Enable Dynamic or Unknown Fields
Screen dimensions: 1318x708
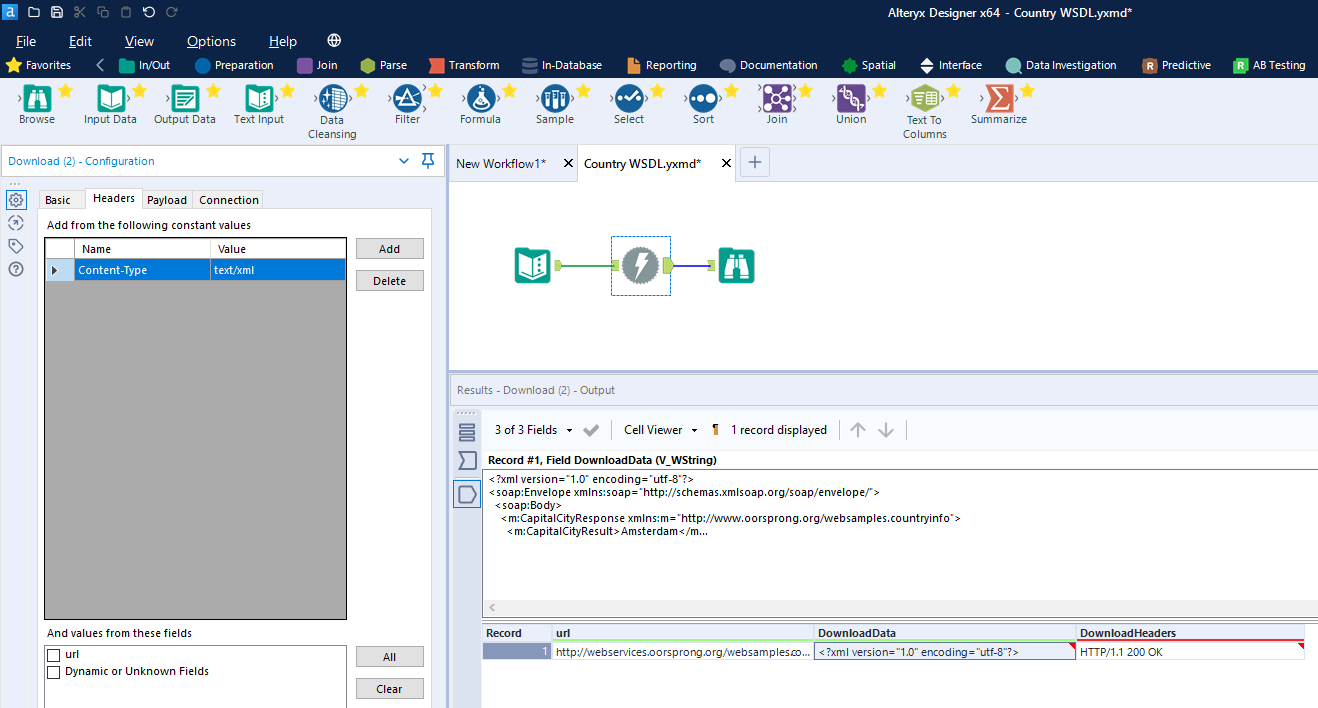coord(55,671)
